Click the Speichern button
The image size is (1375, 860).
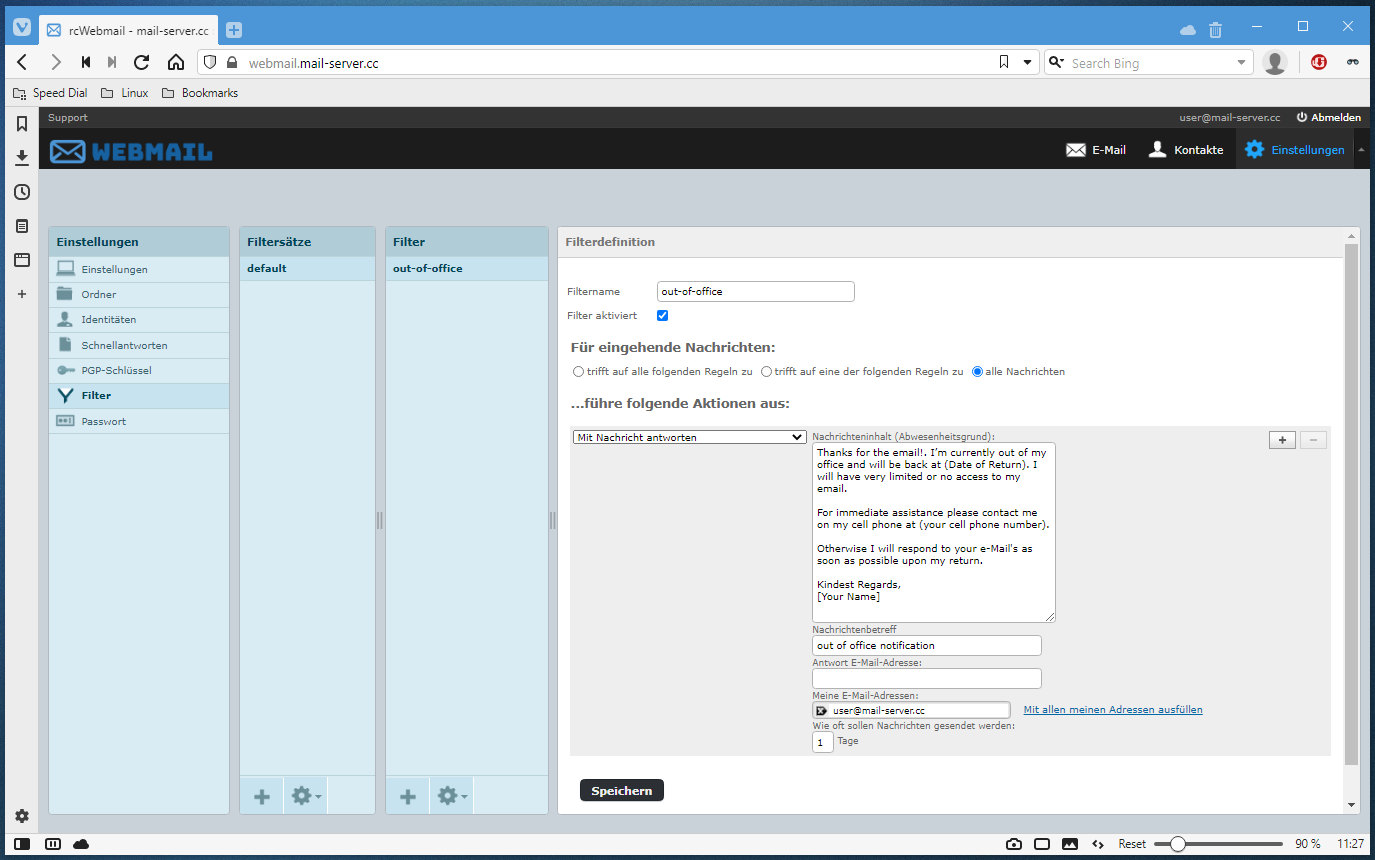[x=621, y=791]
